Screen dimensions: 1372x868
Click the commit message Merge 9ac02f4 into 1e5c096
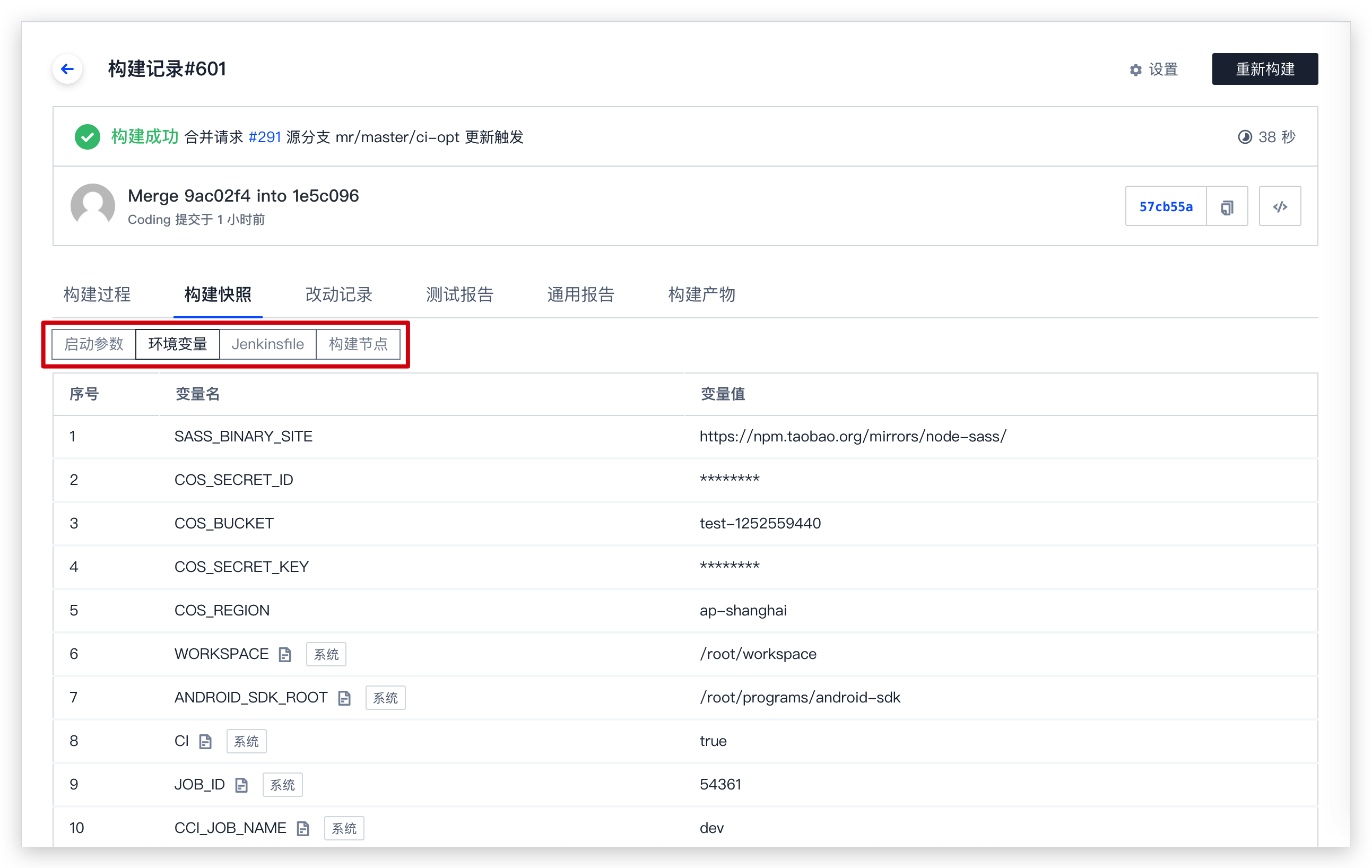242,195
